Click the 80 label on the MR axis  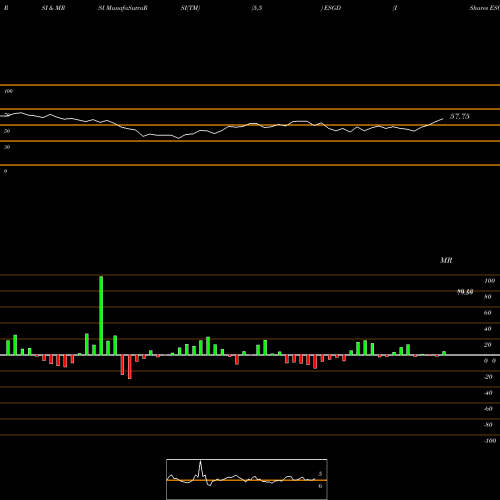(488, 297)
